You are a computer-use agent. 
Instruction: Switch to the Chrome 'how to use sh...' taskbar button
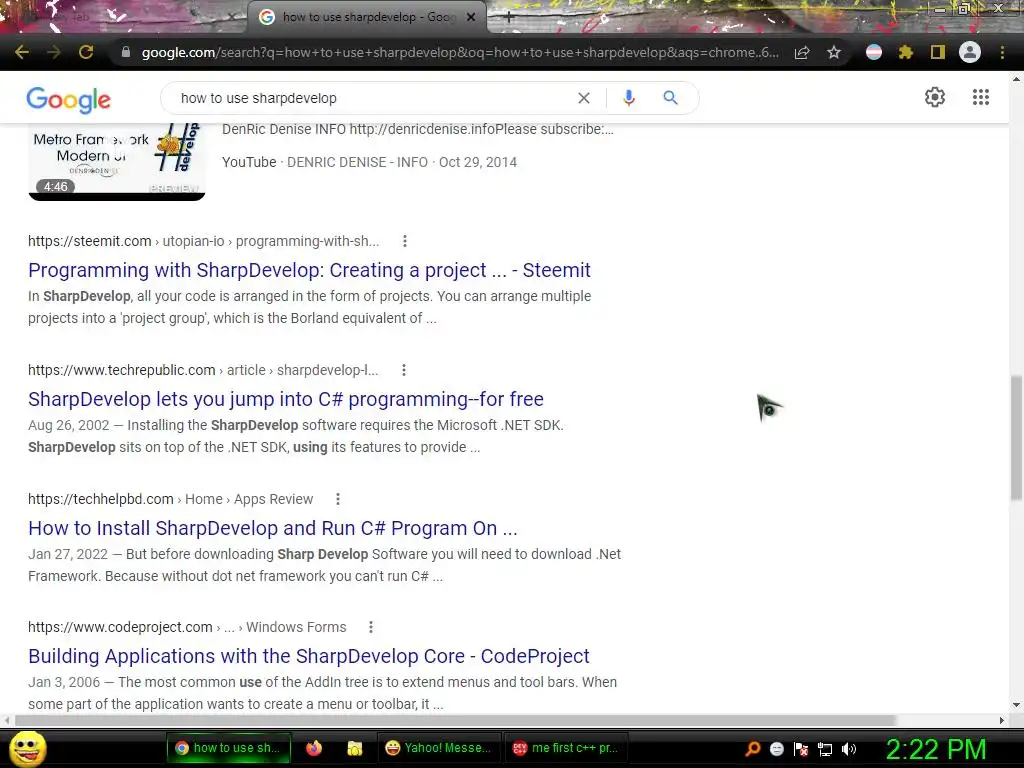227,748
